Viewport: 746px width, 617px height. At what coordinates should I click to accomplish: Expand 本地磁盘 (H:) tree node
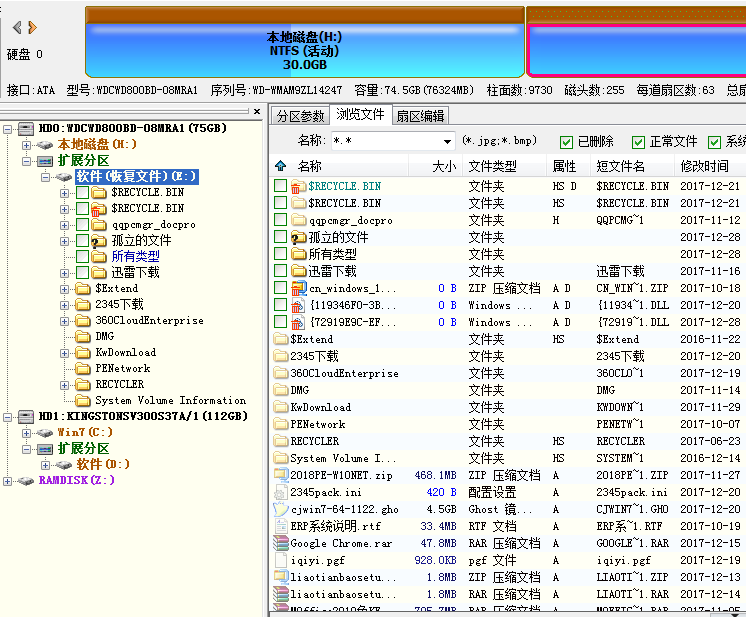(26, 145)
